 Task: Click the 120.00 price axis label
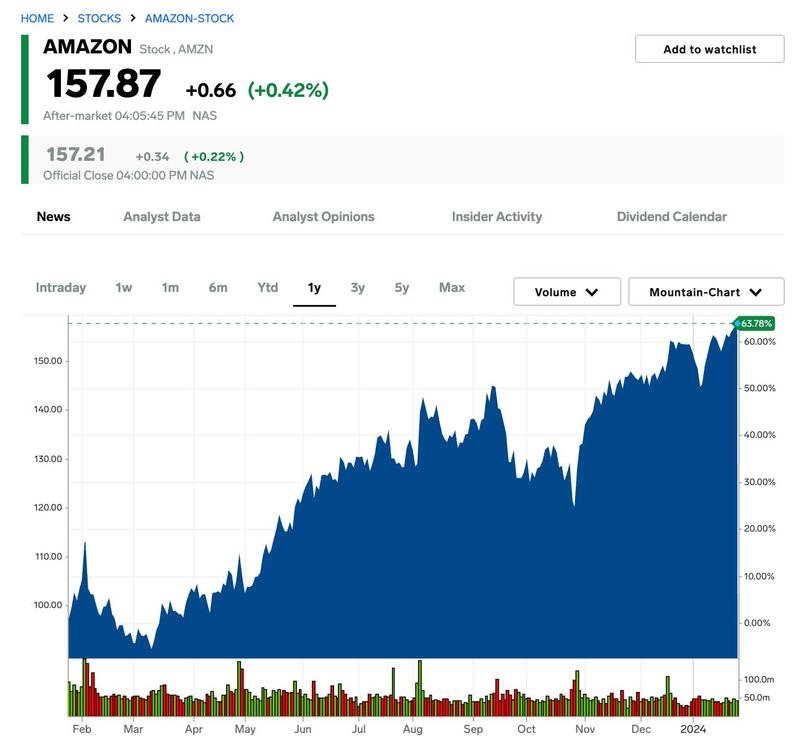click(x=48, y=507)
